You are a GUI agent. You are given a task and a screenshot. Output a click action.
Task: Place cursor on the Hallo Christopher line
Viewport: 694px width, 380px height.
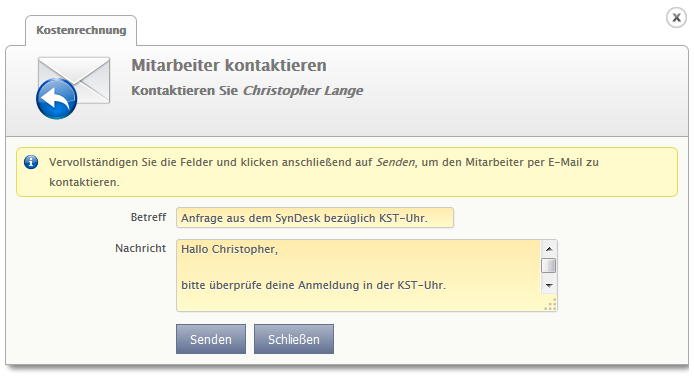[229, 249]
